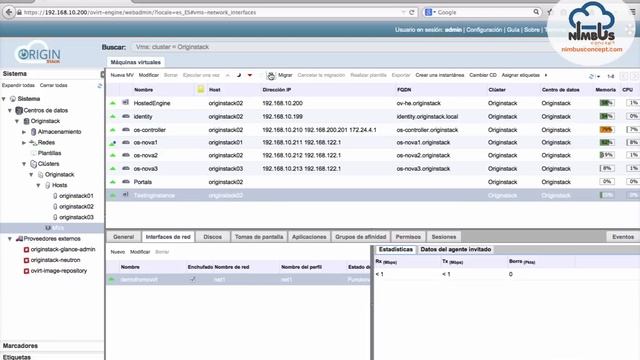640x360 pixels.
Task: Open the Aplicaciones subtab
Action: (x=309, y=237)
